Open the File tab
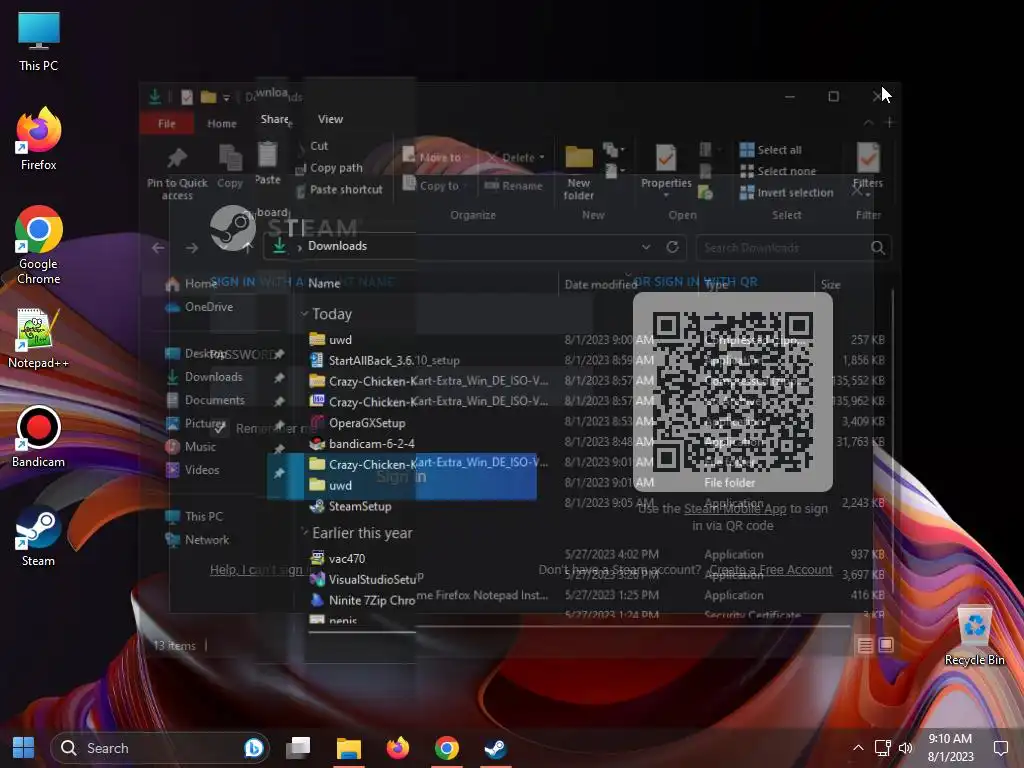The height and width of the screenshot is (768, 1024). coord(167,123)
